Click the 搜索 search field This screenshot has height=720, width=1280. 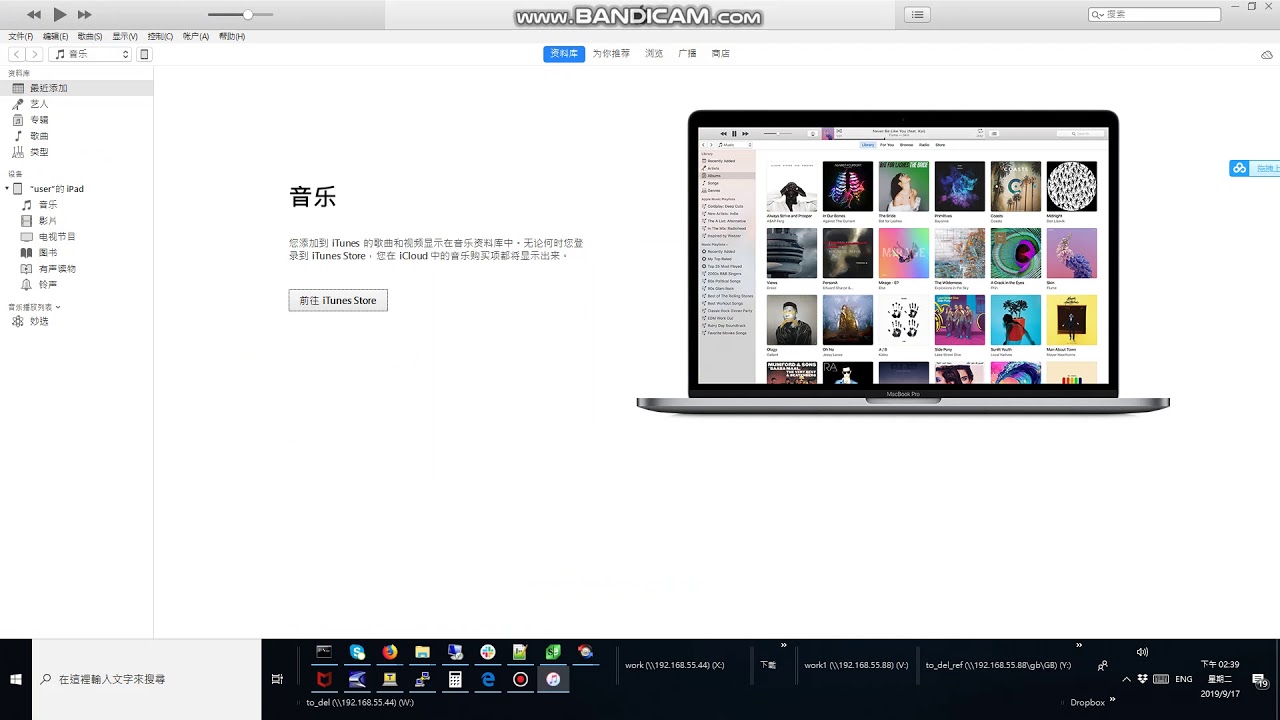(1154, 14)
